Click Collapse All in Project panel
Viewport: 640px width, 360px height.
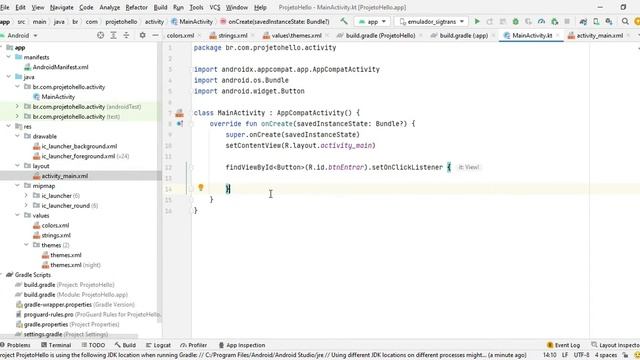point(126,36)
